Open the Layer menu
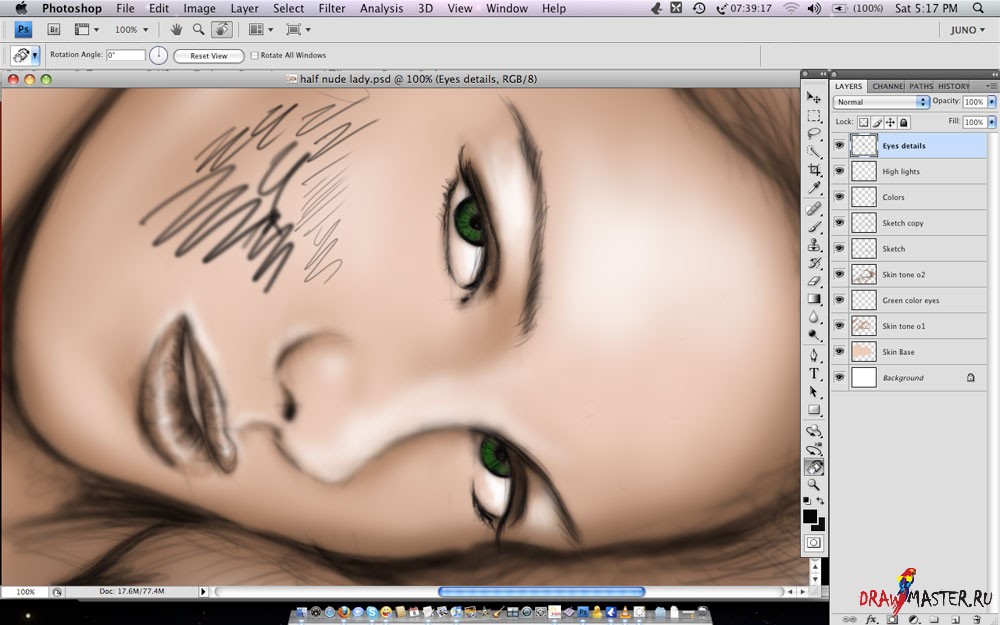The image size is (1000, 625). point(244,8)
